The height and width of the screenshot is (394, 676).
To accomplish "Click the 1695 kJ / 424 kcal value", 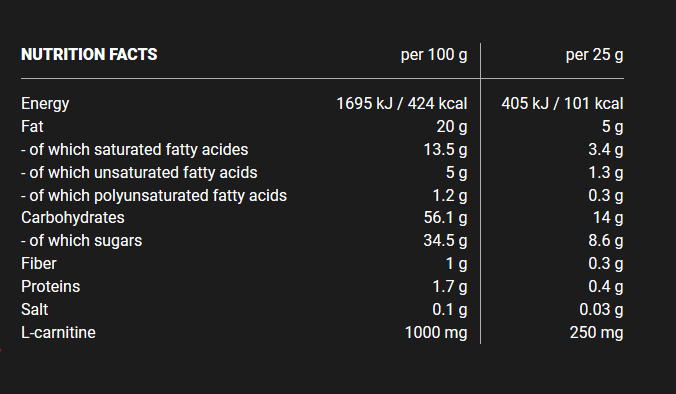I will [401, 103].
